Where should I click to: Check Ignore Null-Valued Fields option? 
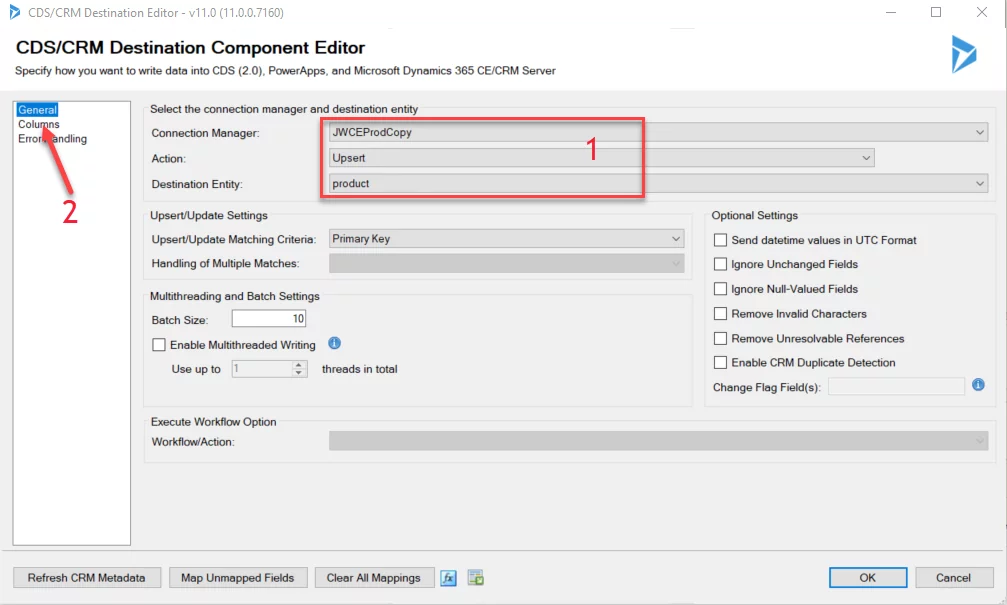(721, 289)
